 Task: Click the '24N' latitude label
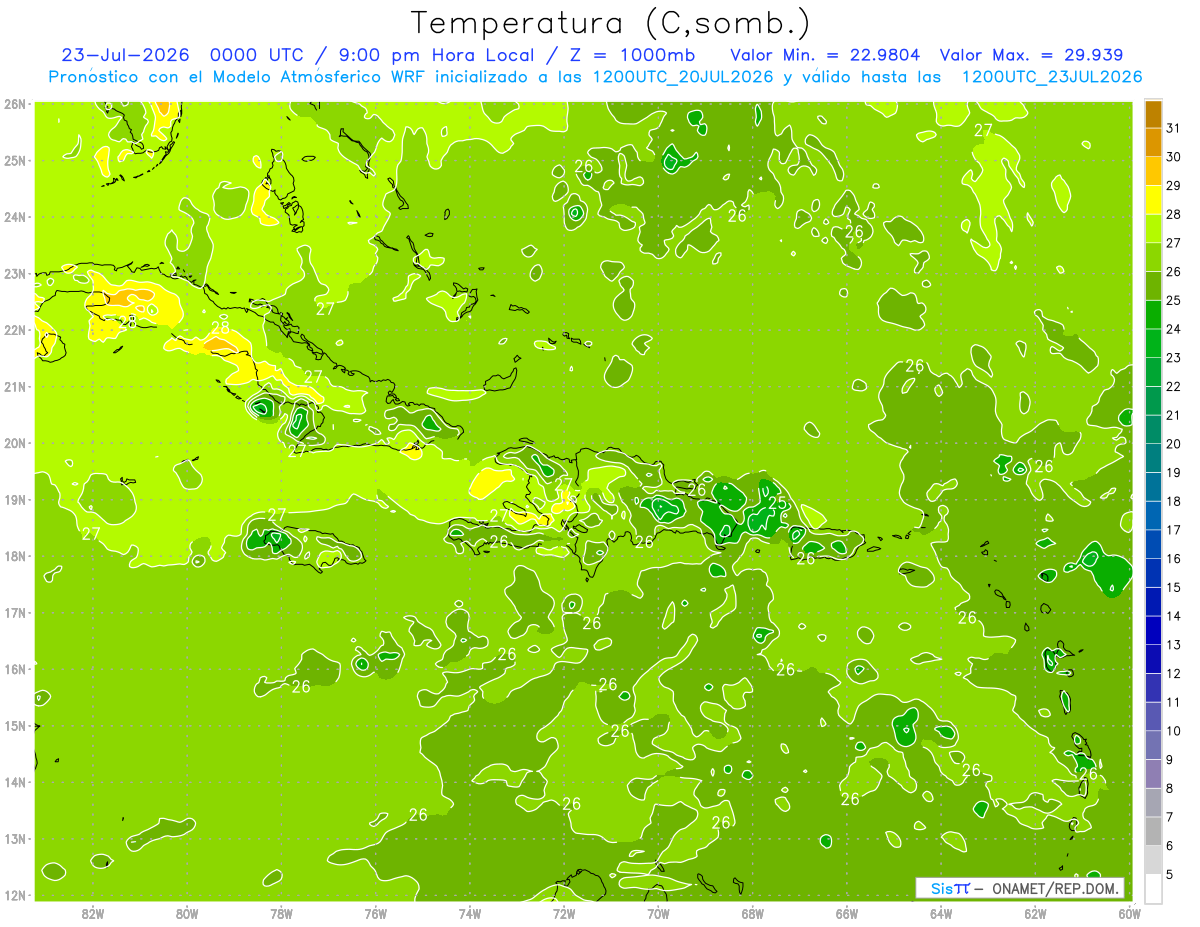(x=15, y=217)
